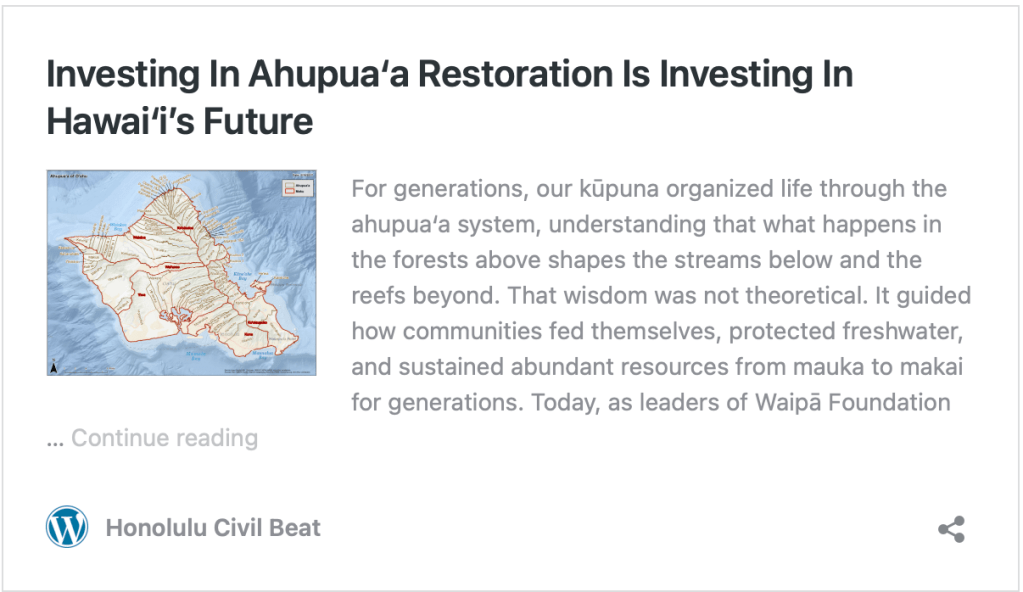The image size is (1023, 592).
Task: Click the excerpt line beginning "ahupuaʻa system"
Action: 646,225
